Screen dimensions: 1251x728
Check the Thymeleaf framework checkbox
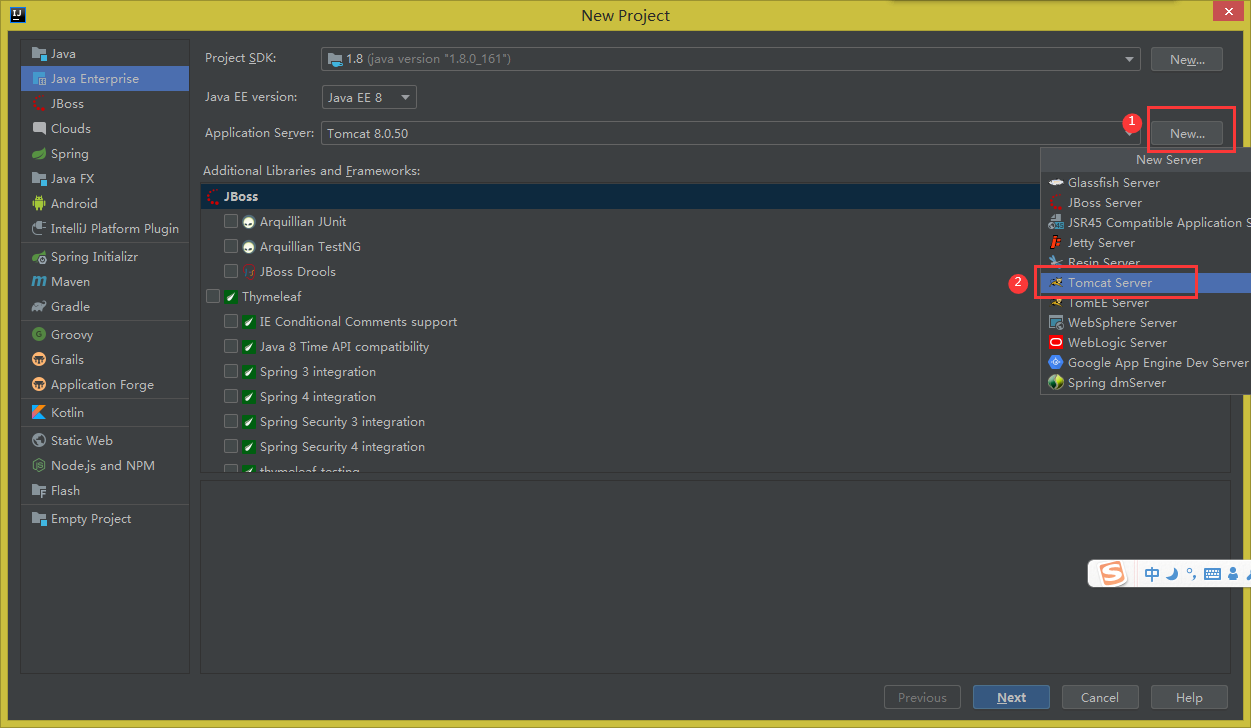[x=213, y=297]
